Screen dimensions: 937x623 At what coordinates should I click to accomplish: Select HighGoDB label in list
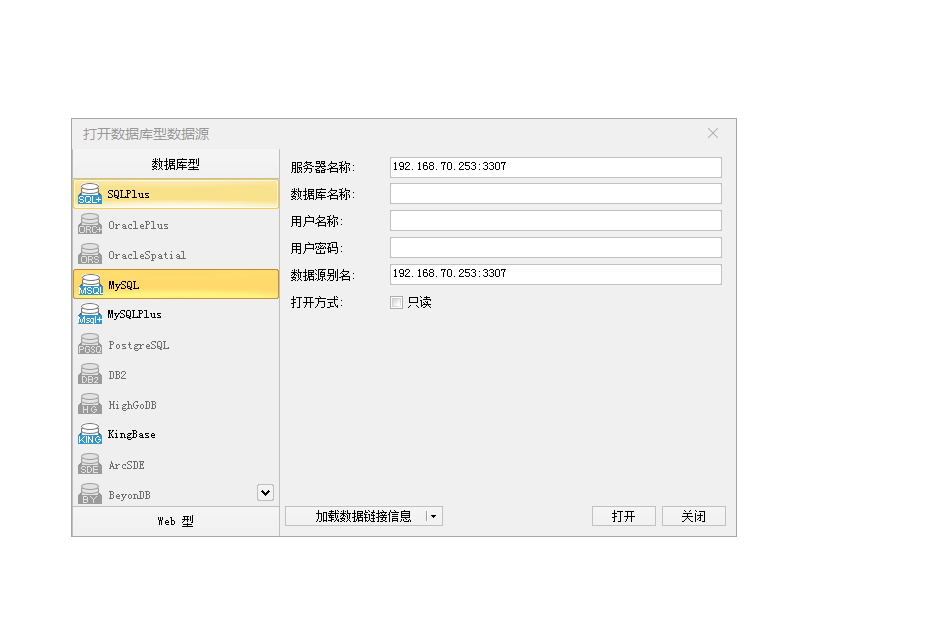tap(132, 405)
